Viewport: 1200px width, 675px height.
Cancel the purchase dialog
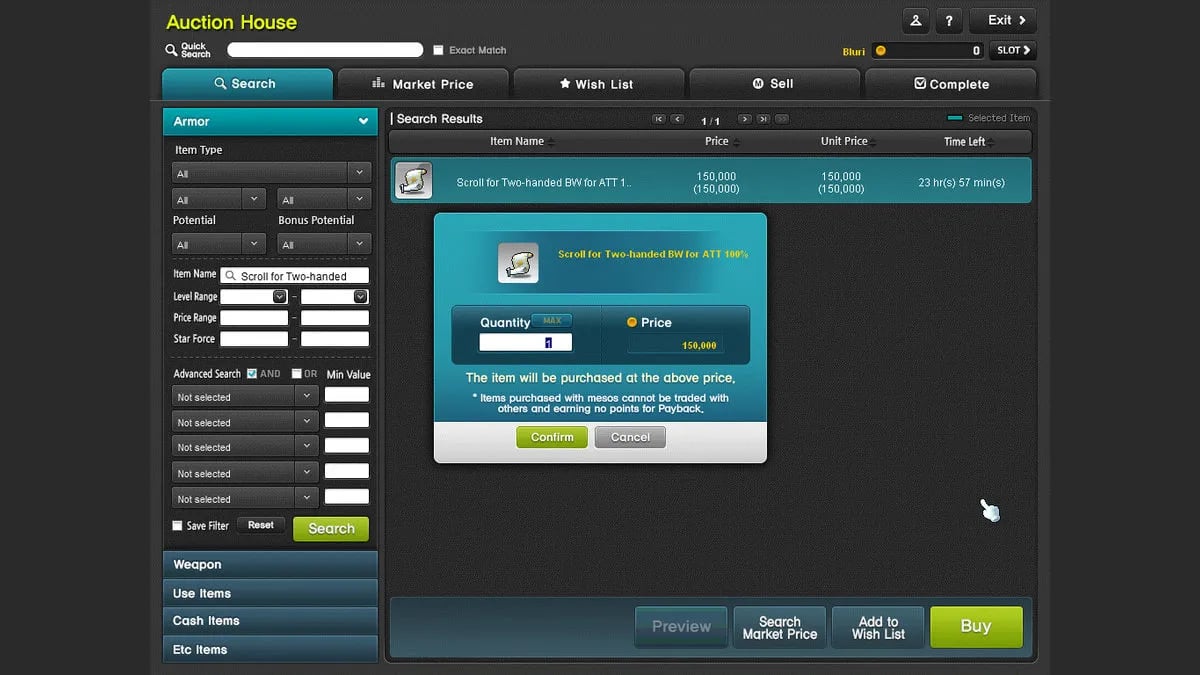coord(630,437)
